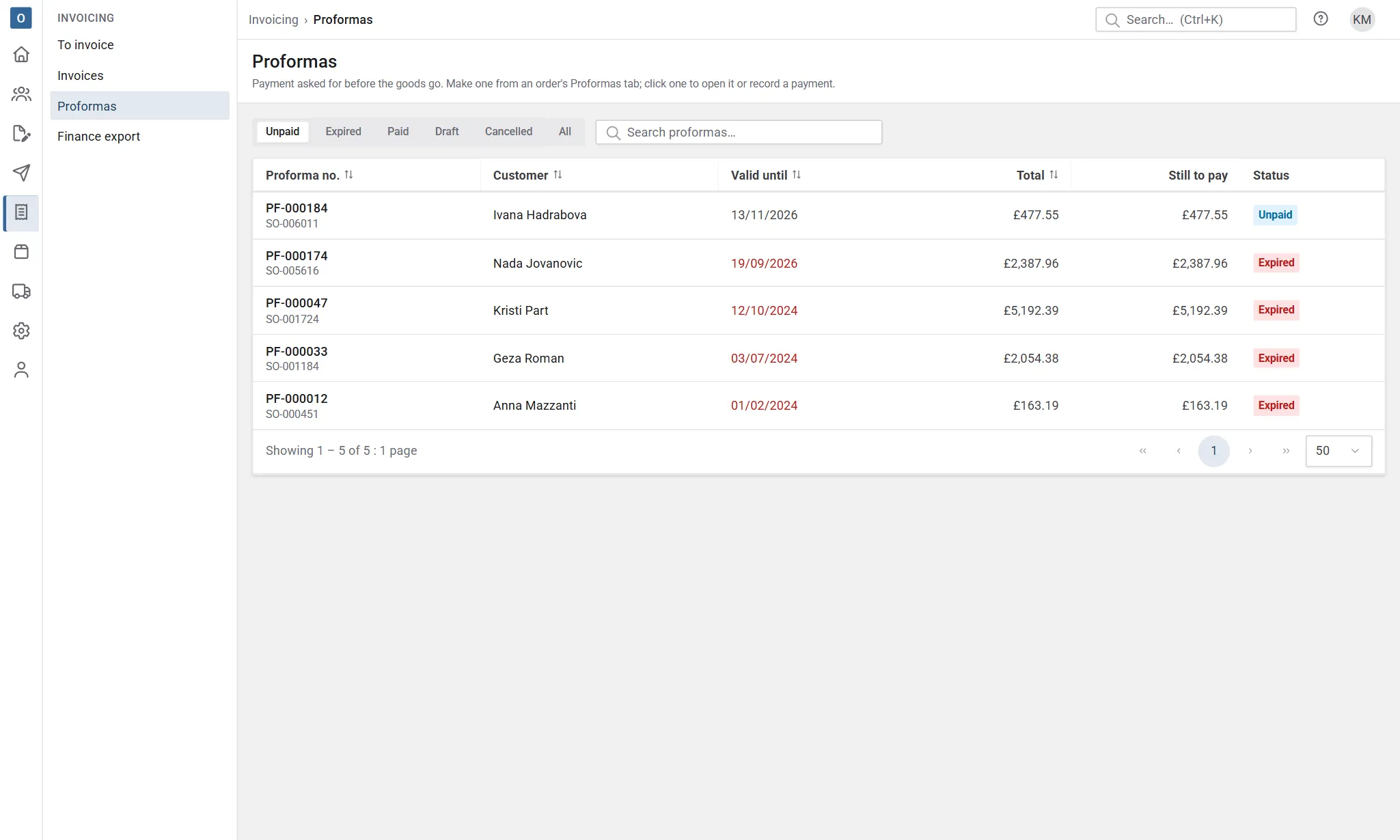Click the last page double arrow

1286,451
